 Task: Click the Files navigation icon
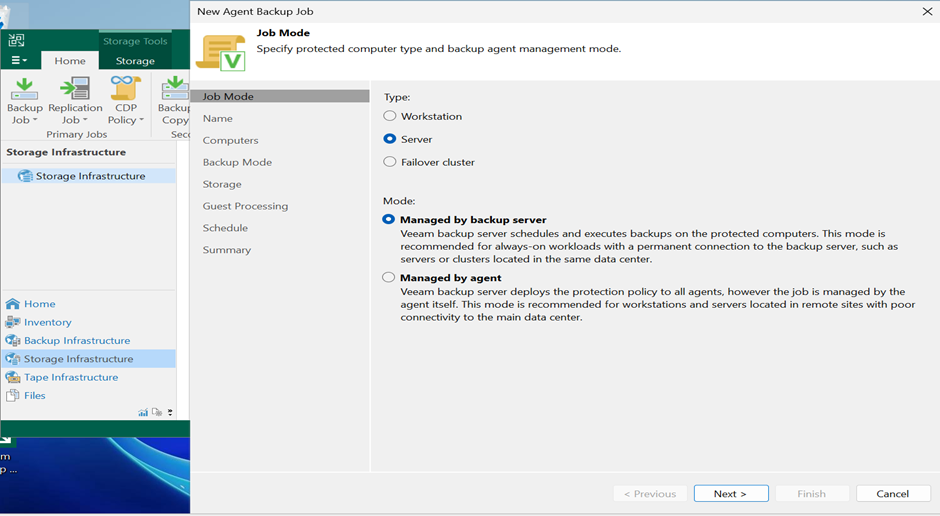tap(13, 396)
